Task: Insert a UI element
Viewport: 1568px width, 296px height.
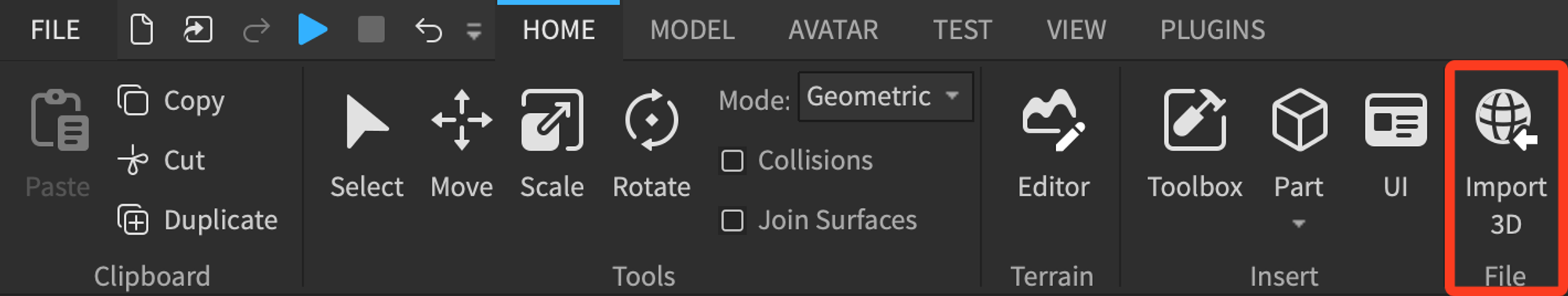Action: 1396,144
